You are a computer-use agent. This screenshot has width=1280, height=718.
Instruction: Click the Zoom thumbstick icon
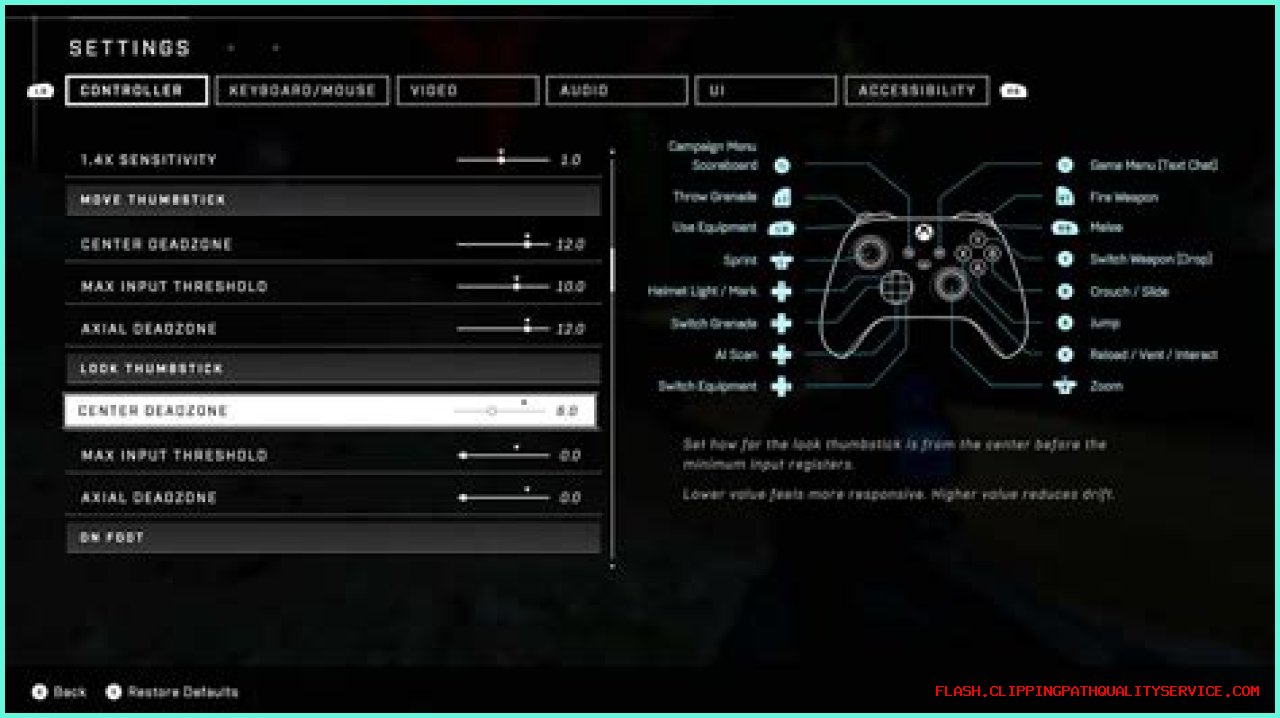point(1066,386)
